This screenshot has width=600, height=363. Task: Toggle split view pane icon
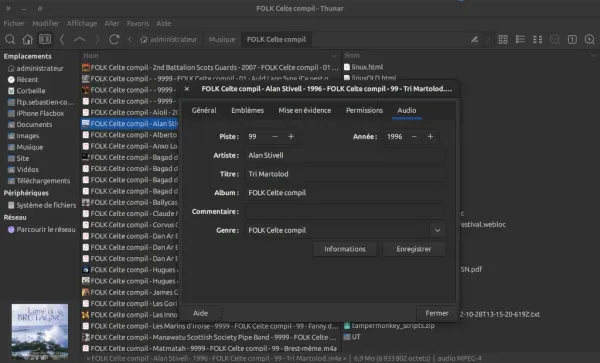(45, 39)
